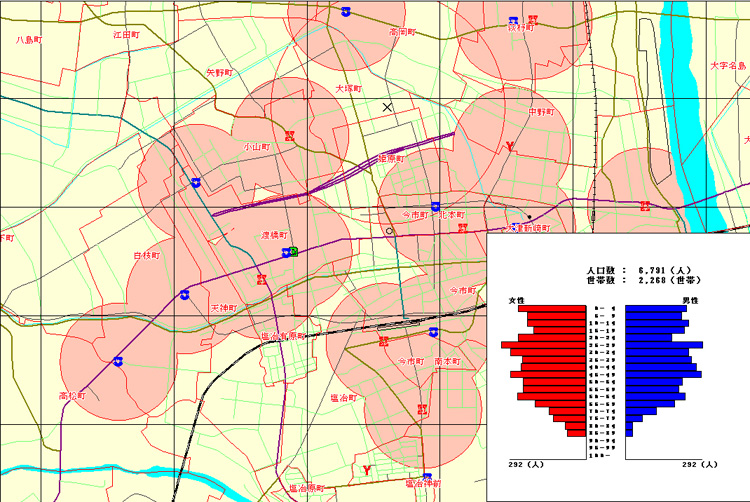Click the 北本町 label
750x502 pixels.
pos(452,215)
